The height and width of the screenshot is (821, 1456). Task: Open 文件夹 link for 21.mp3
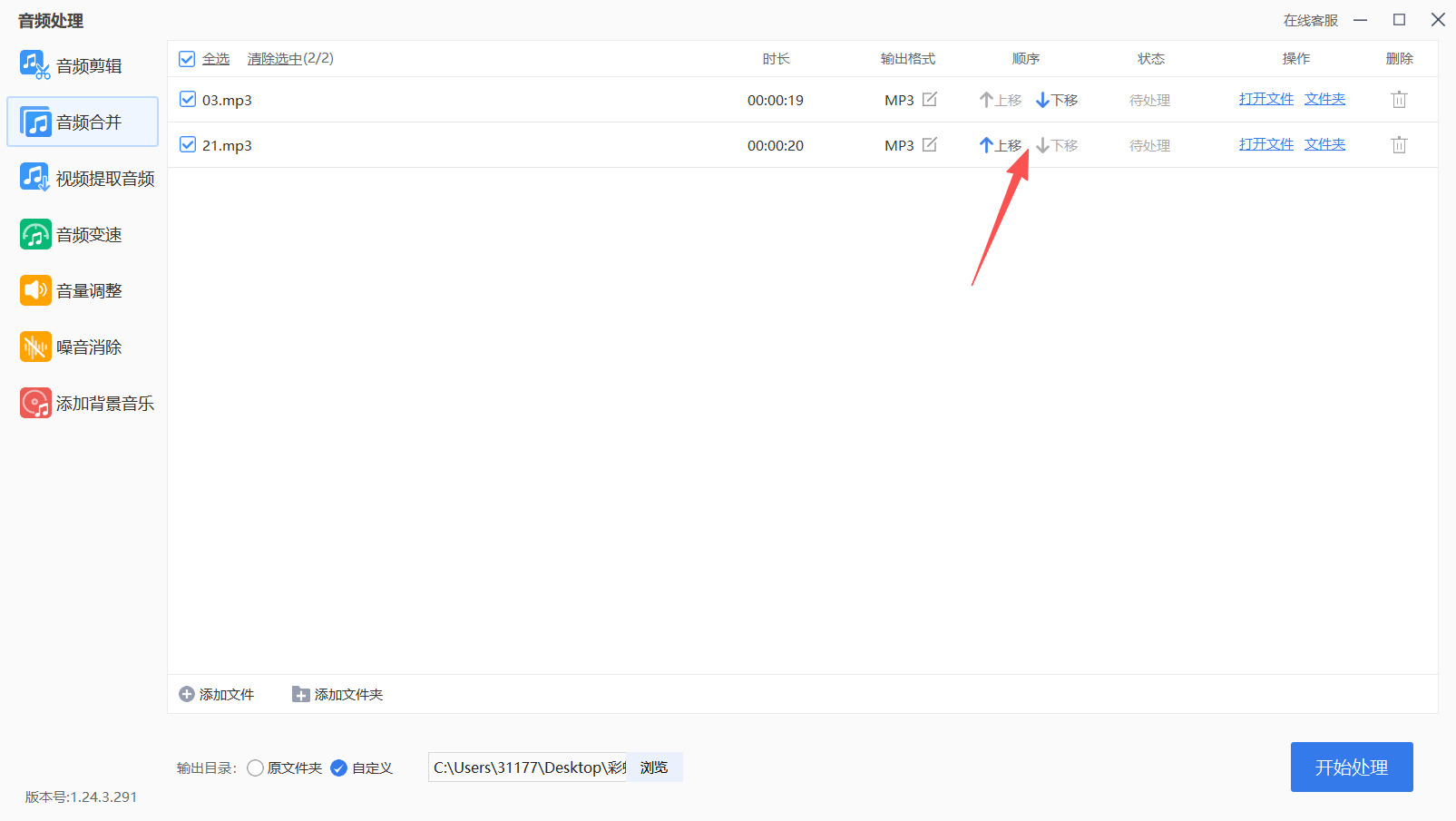coord(1325,144)
